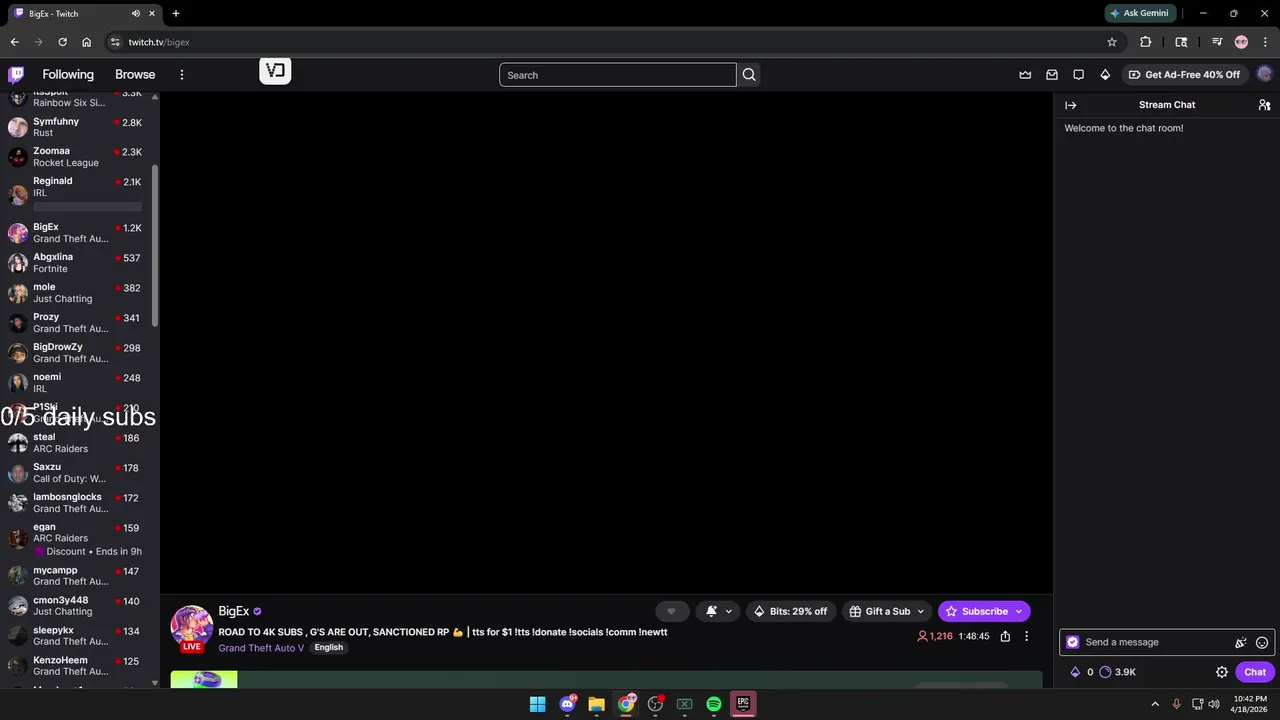Screen dimensions: 1280x720
Task: Open File Explorer from the taskbar
Action: (597, 704)
